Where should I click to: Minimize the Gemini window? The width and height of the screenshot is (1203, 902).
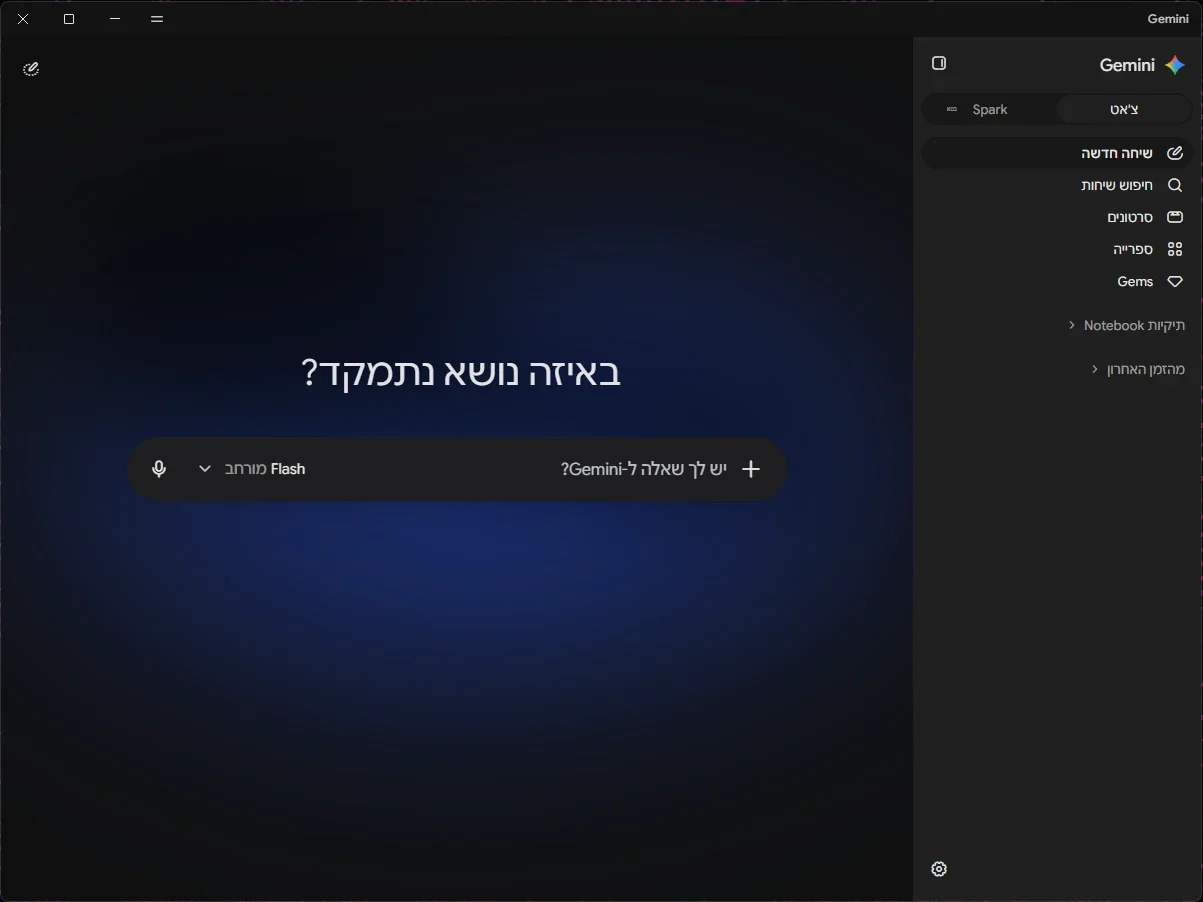115,19
